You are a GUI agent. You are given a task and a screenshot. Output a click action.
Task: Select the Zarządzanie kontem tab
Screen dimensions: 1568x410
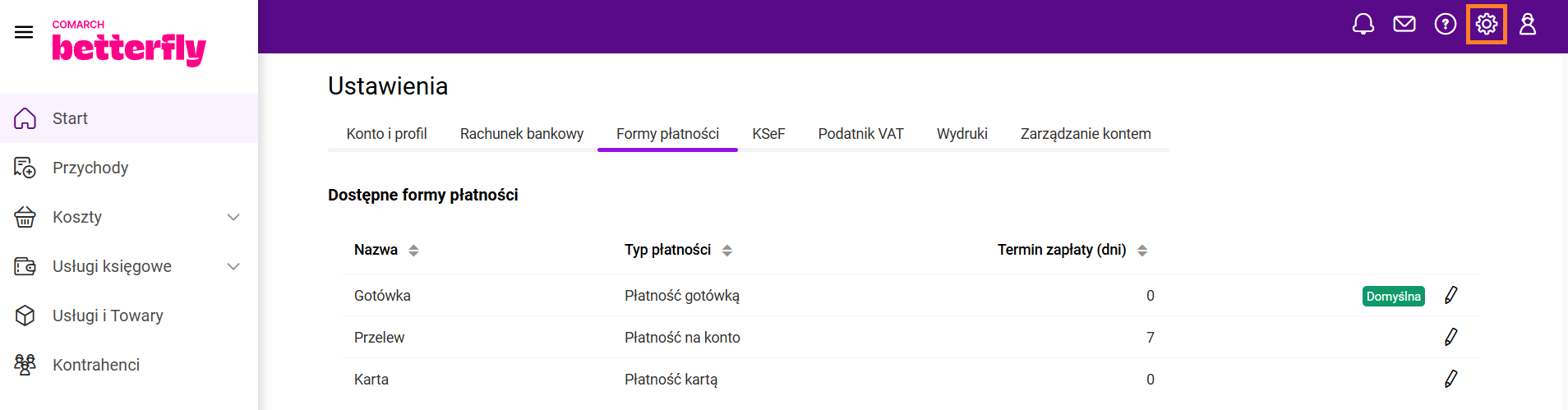(x=1086, y=134)
